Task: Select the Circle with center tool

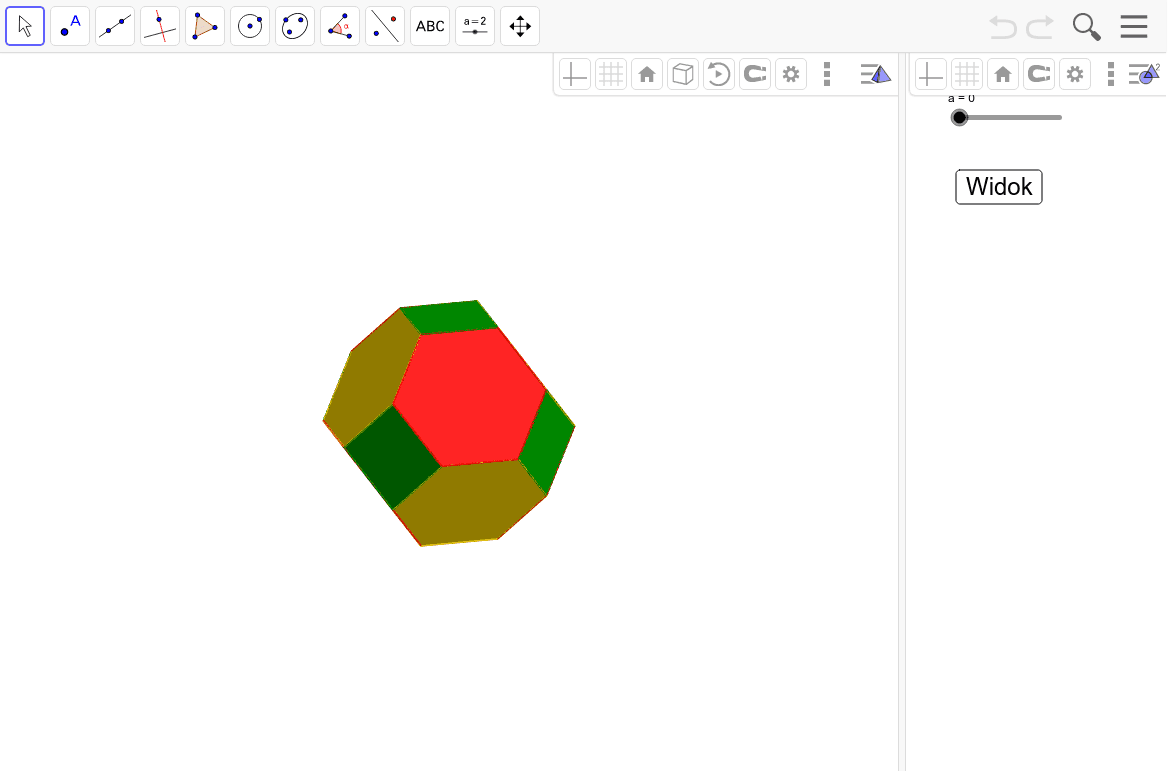Action: click(250, 26)
